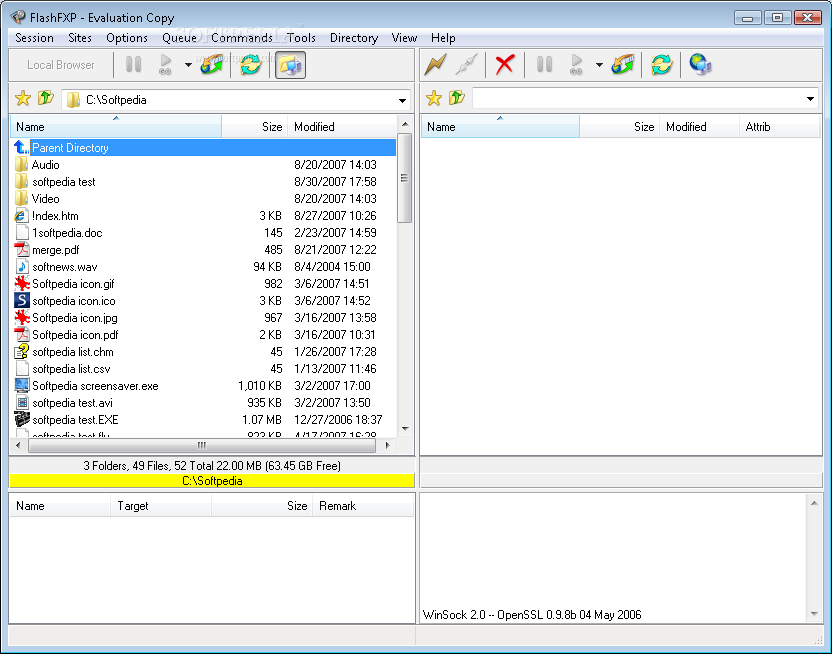Click the left pane Pause button

[133, 65]
